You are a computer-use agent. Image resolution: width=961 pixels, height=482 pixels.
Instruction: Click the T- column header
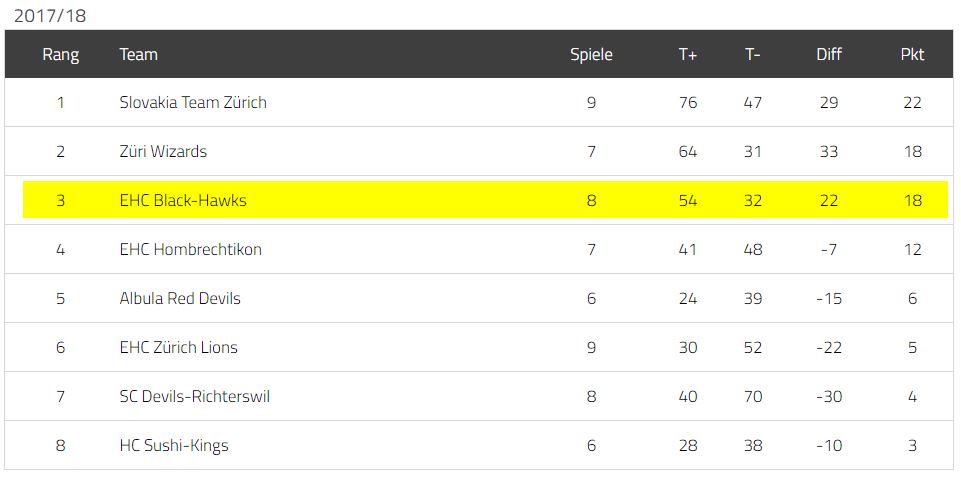pos(753,55)
